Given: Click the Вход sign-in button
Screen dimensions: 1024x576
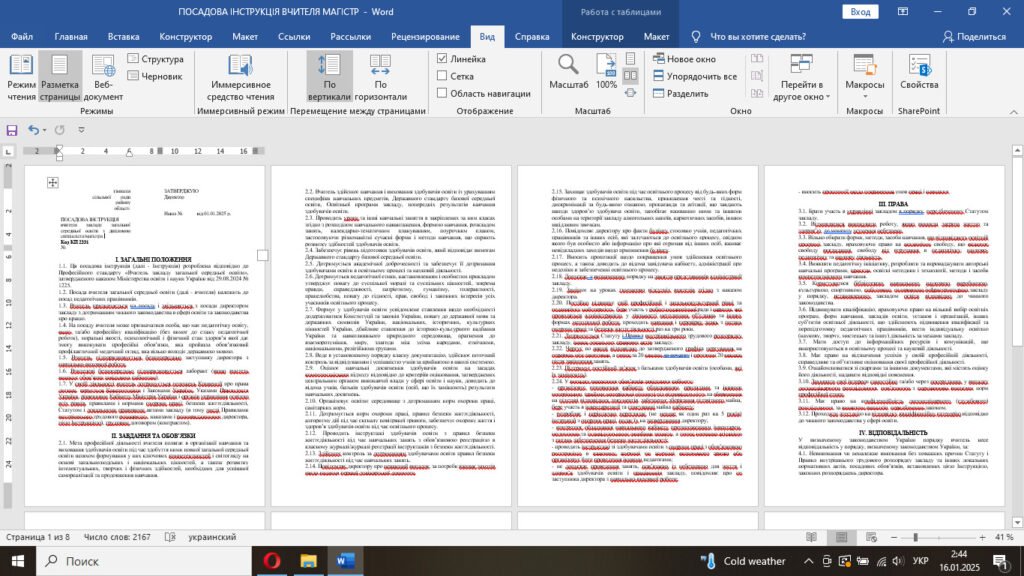Looking at the screenshot, I should coord(860,12).
